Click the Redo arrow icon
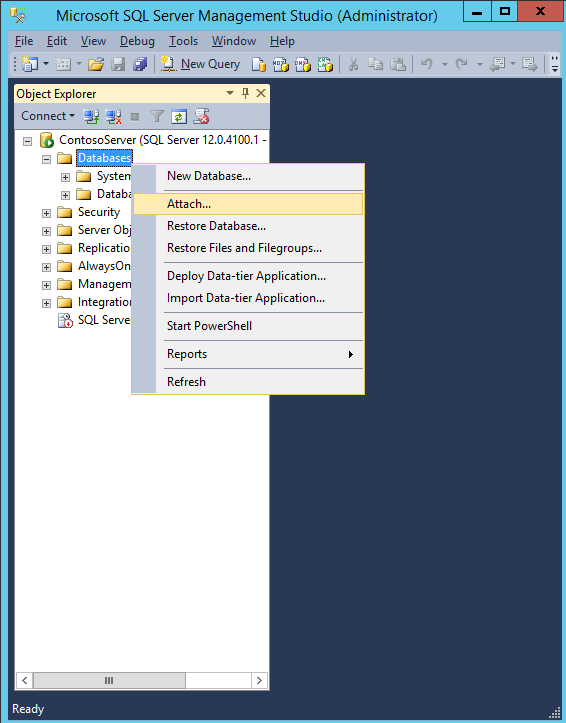 click(x=461, y=64)
